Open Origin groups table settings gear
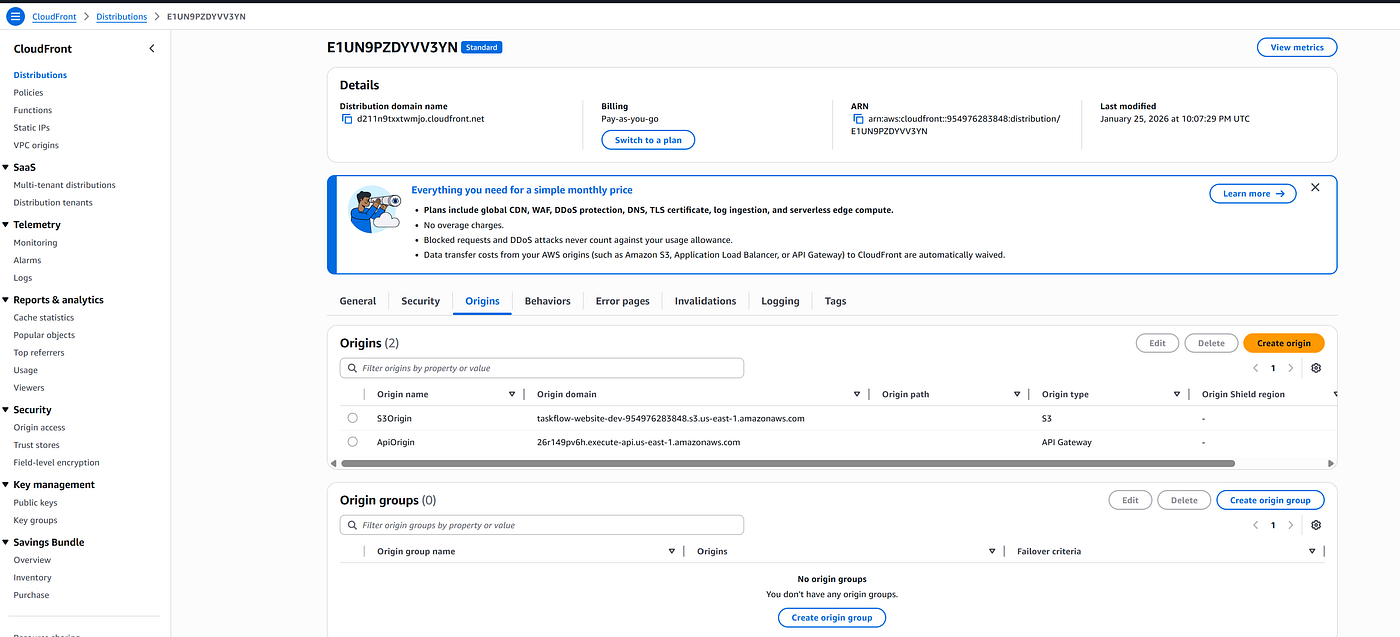 pos(1316,525)
